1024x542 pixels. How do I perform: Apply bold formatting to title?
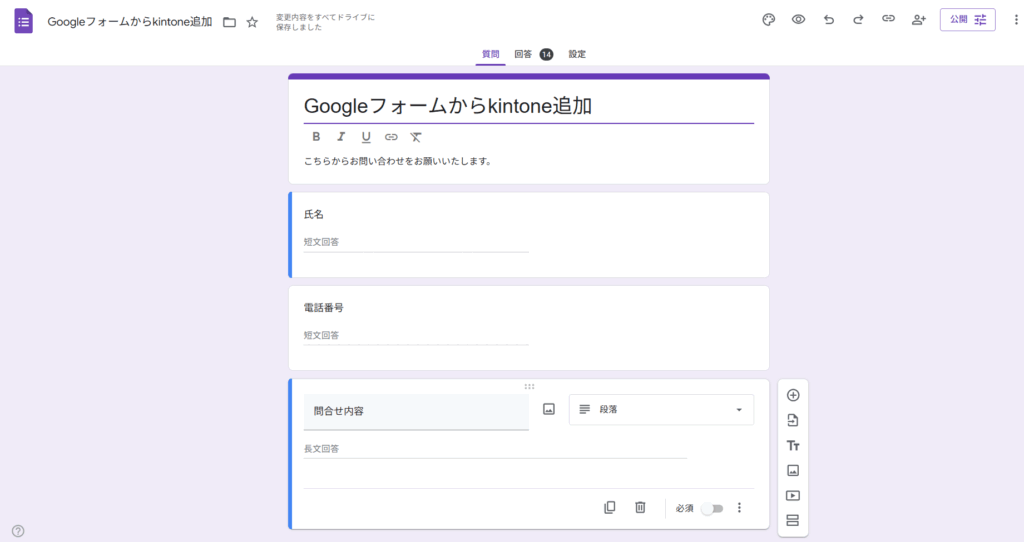(316, 136)
